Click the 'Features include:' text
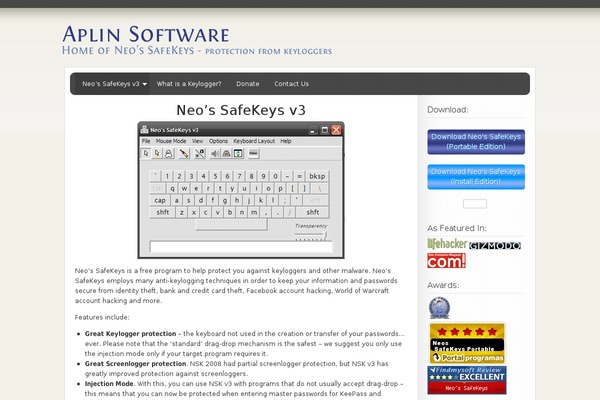Image resolution: width=600 pixels, height=400 pixels. click(x=102, y=317)
